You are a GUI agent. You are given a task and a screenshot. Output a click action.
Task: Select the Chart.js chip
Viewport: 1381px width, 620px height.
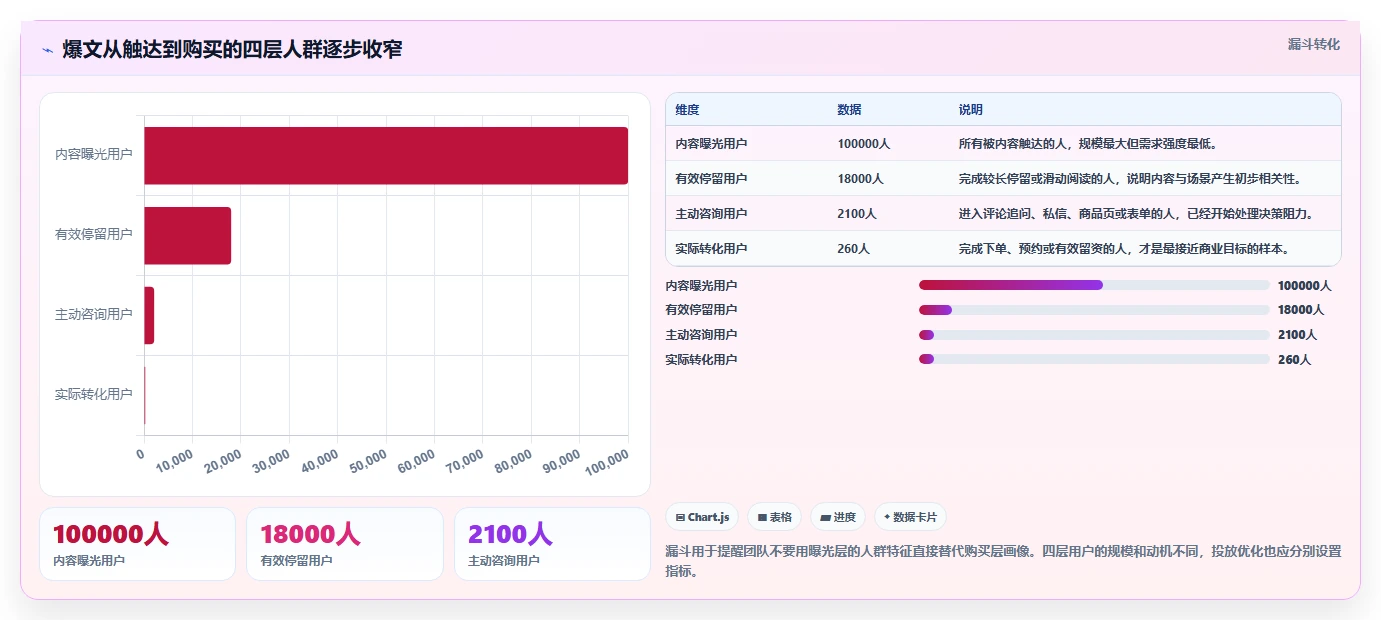703,517
